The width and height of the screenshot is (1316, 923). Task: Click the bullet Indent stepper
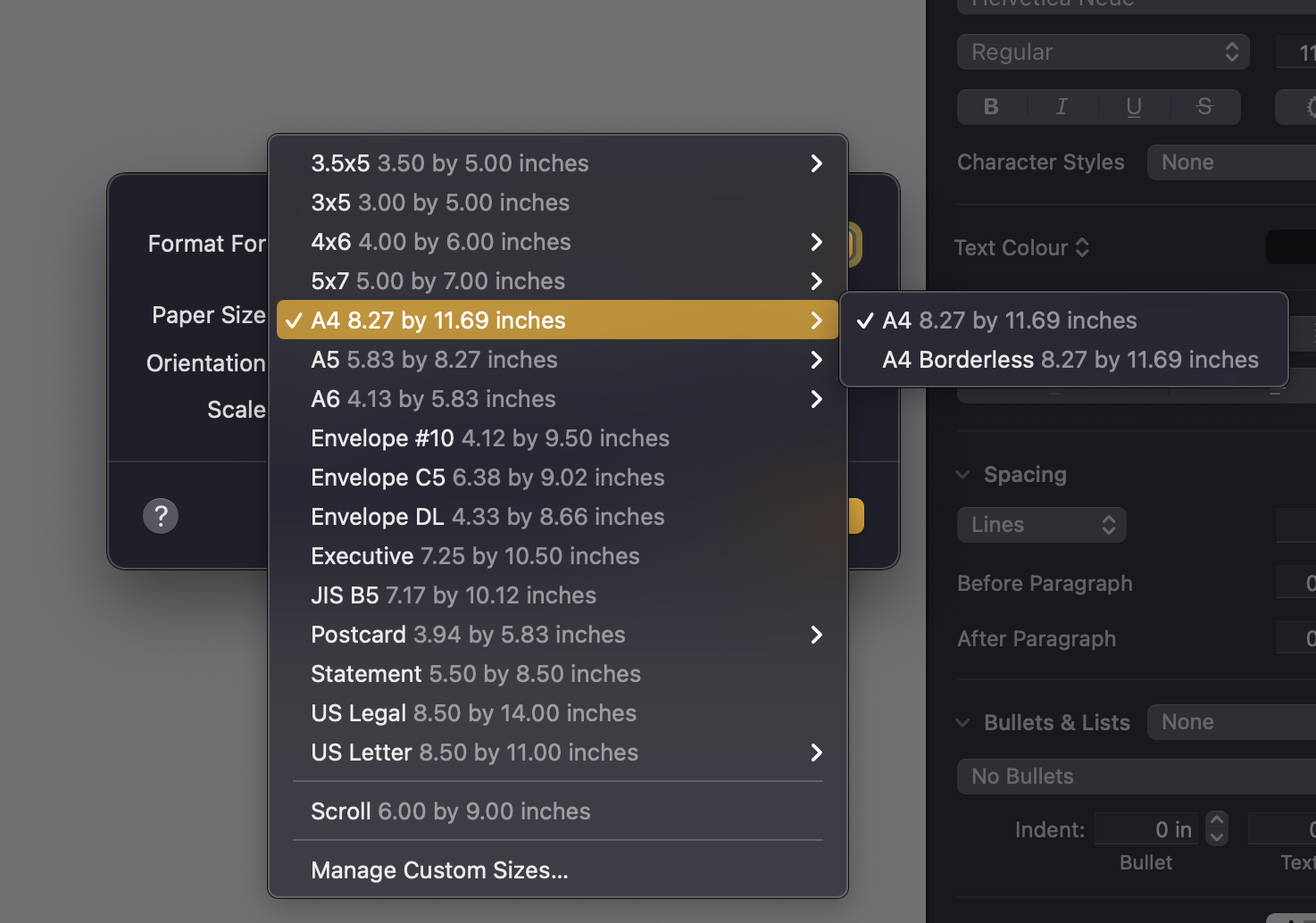[x=1216, y=829]
